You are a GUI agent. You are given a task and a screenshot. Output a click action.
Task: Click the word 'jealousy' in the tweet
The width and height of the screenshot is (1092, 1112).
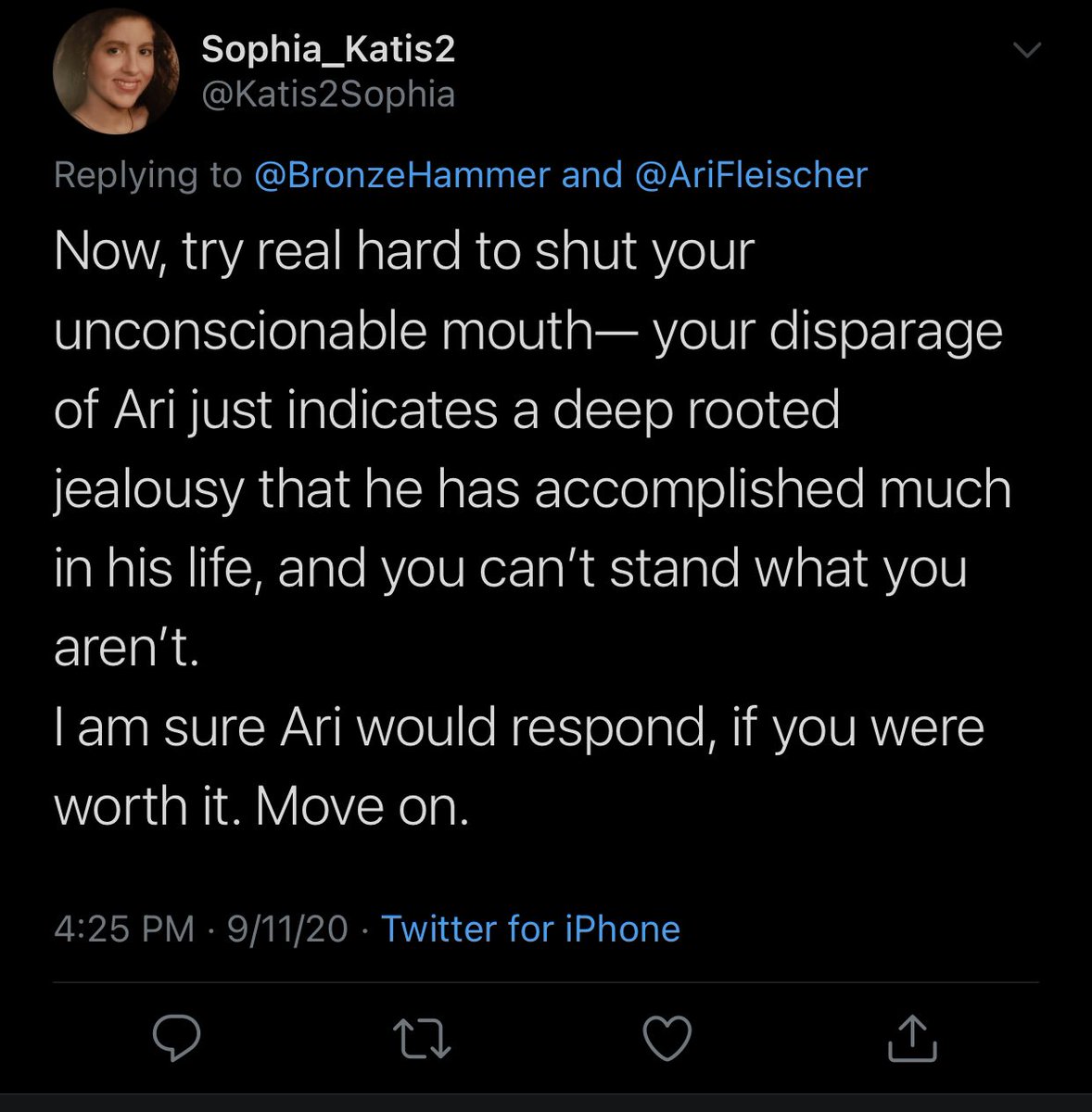pos(148,490)
